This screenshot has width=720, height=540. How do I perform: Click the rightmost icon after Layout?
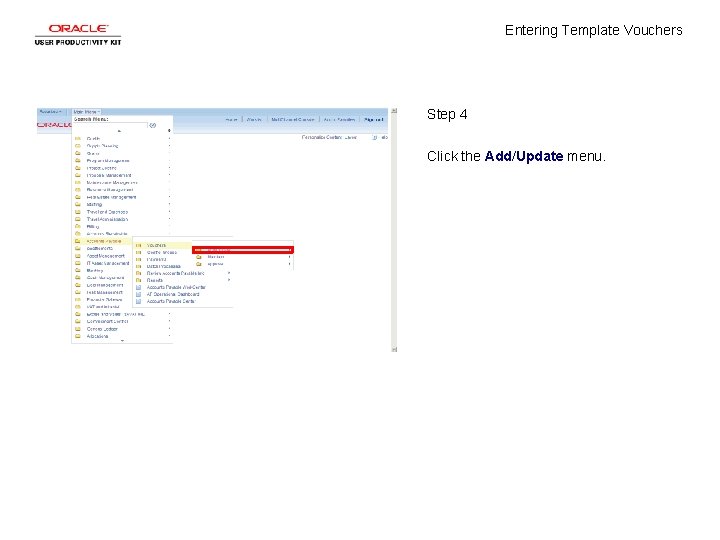(x=385, y=137)
